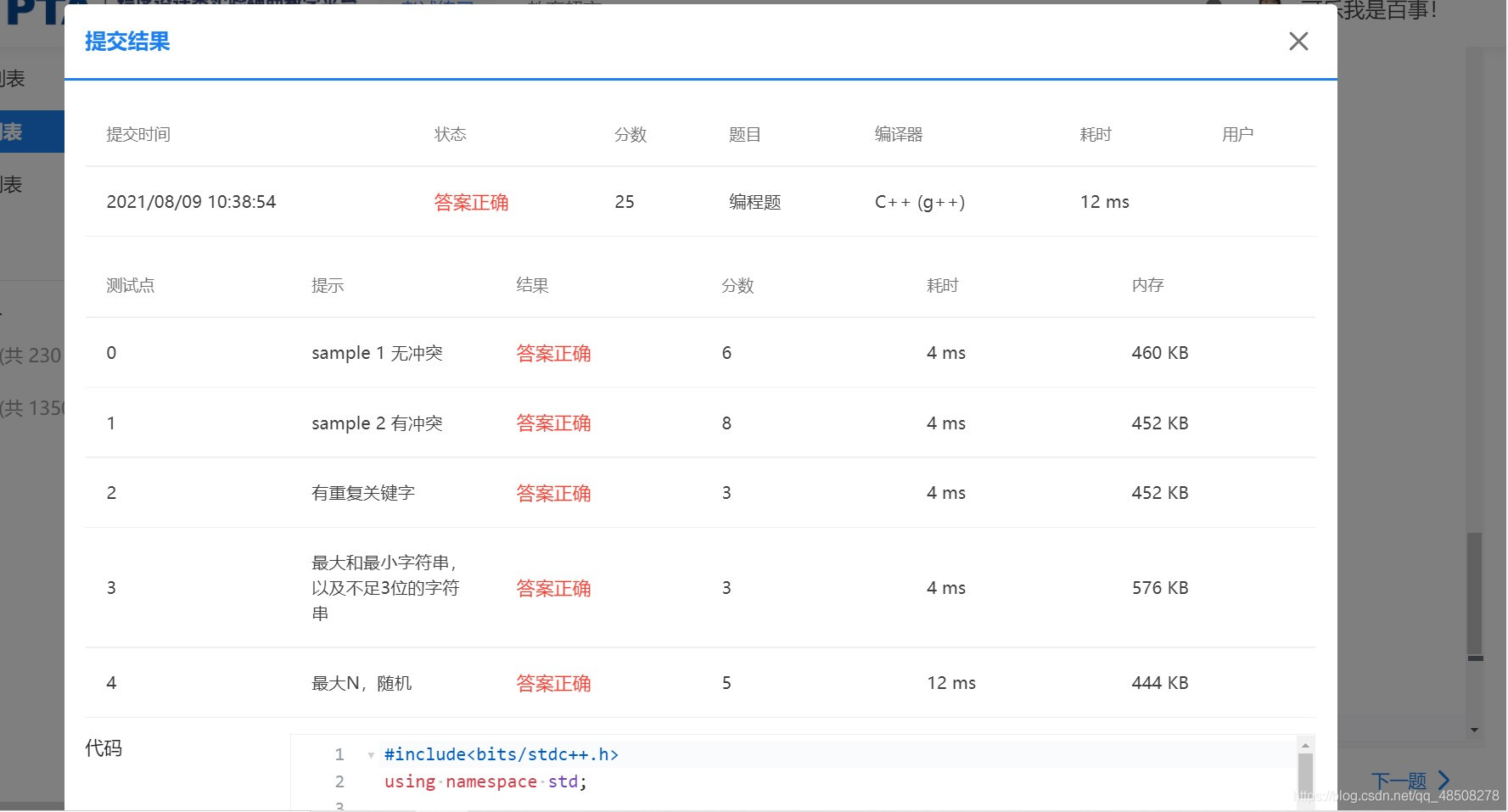The width and height of the screenshot is (1508, 812).
Task: Click hint 'sample 2 有冲突'
Action: [377, 423]
